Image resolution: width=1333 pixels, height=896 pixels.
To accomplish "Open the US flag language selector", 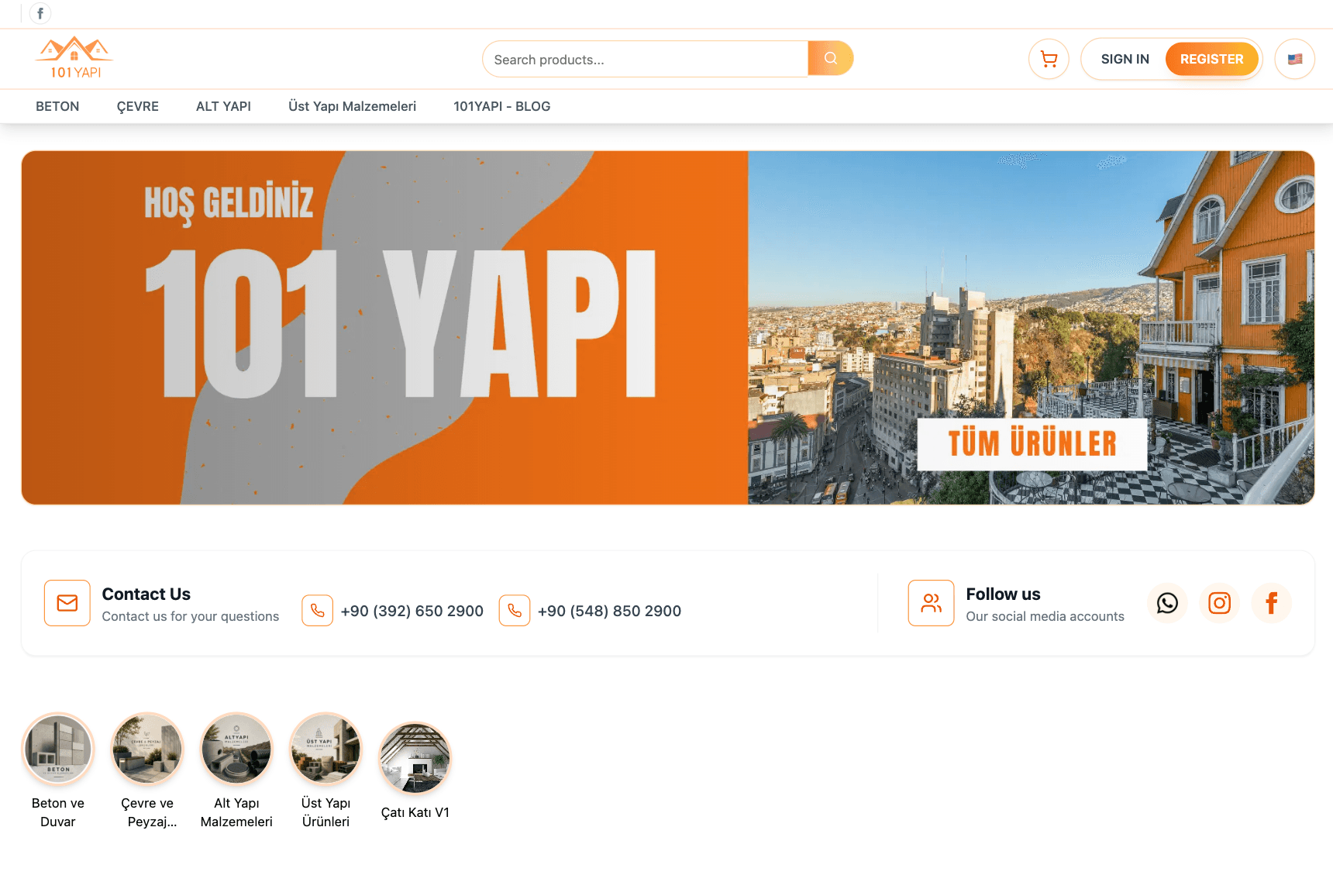I will pyautogui.click(x=1295, y=59).
